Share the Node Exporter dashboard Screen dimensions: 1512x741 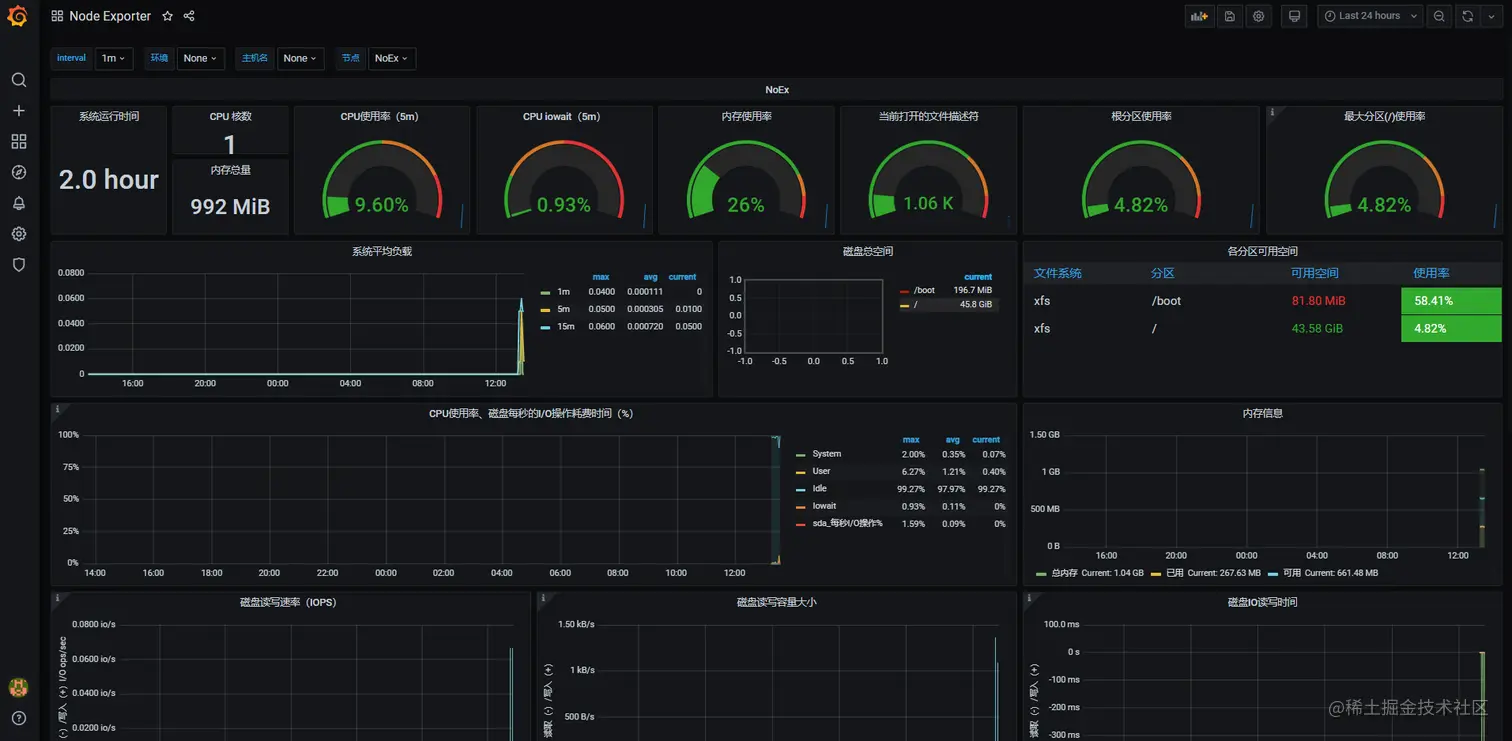[x=189, y=16]
